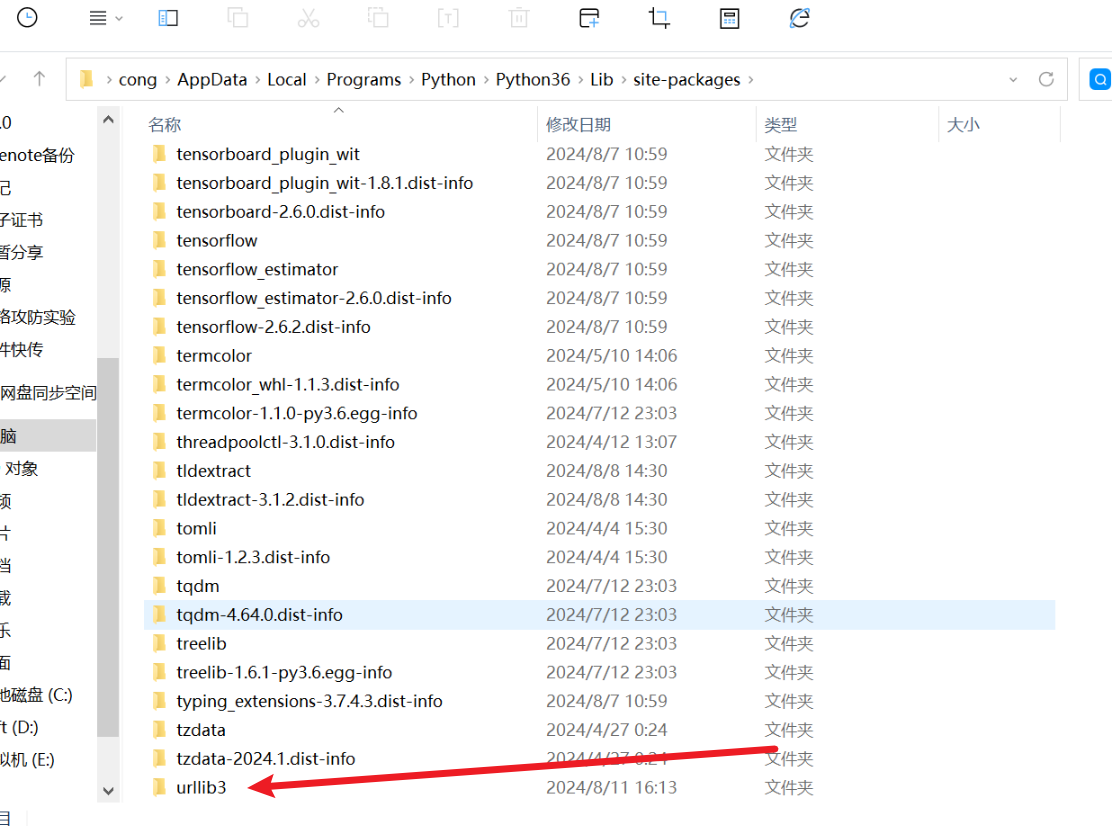Navigate to Python36 in breadcrumb
Screen dimensions: 1112x831
(533, 79)
